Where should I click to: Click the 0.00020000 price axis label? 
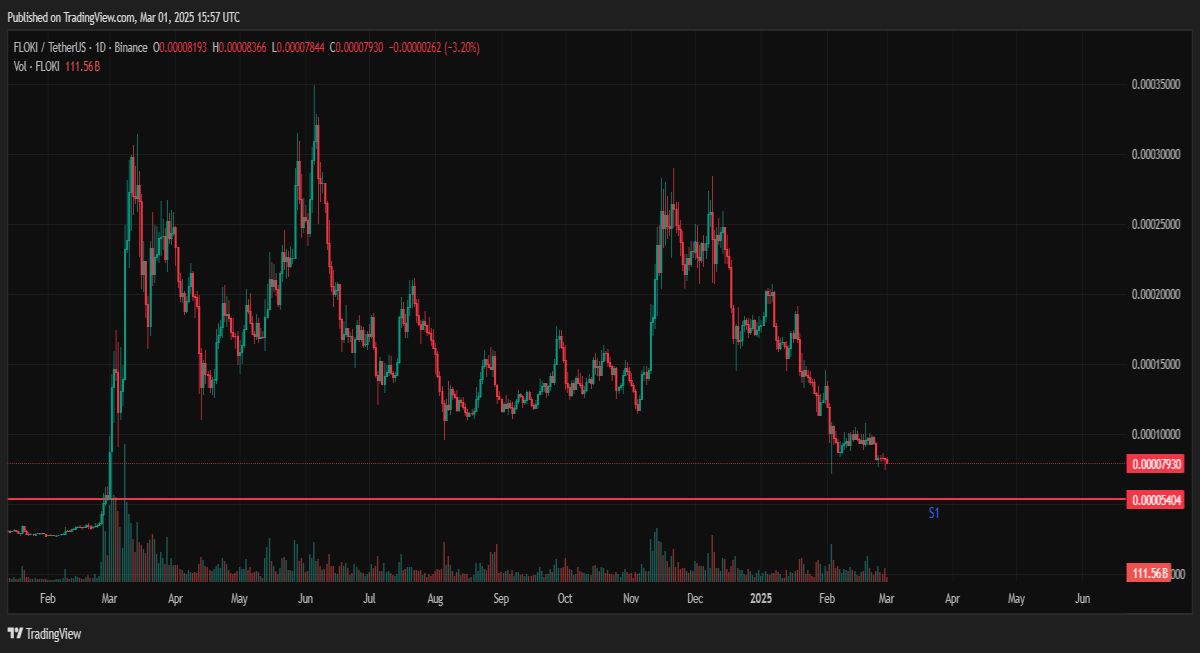pos(1156,295)
